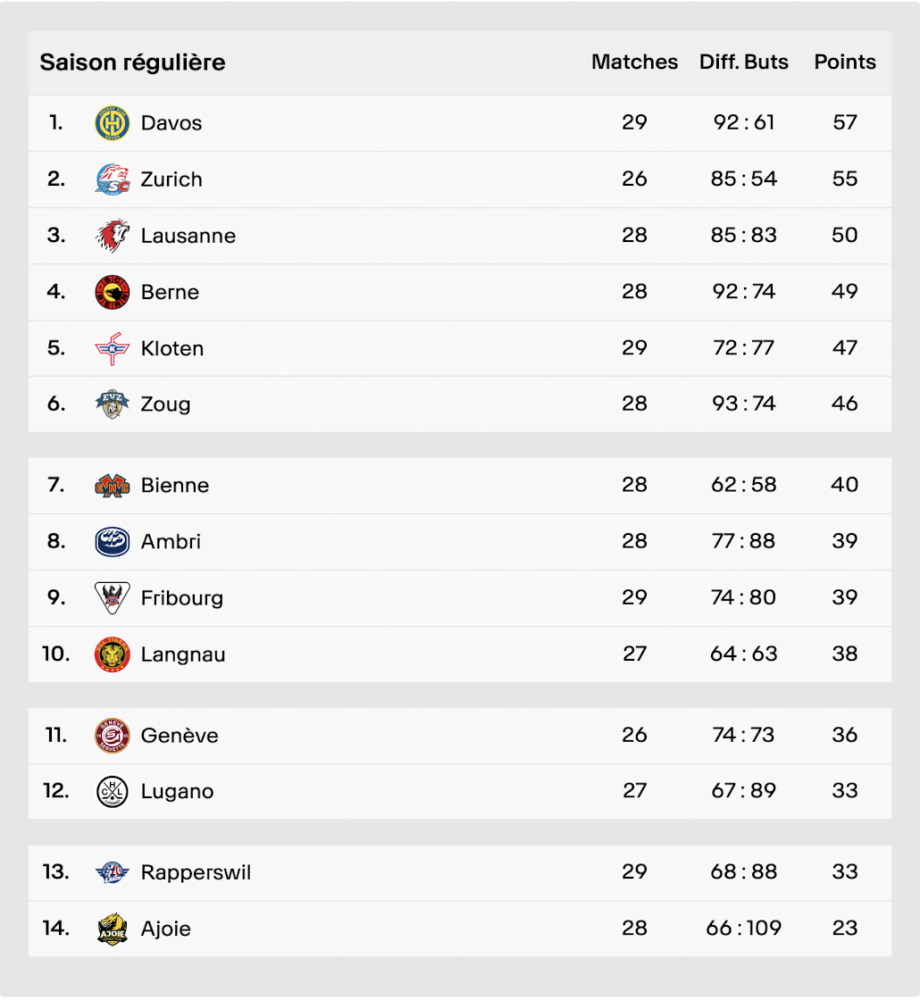Click the HC Davos team logo
This screenshot has height=1000, width=920.
point(112,123)
